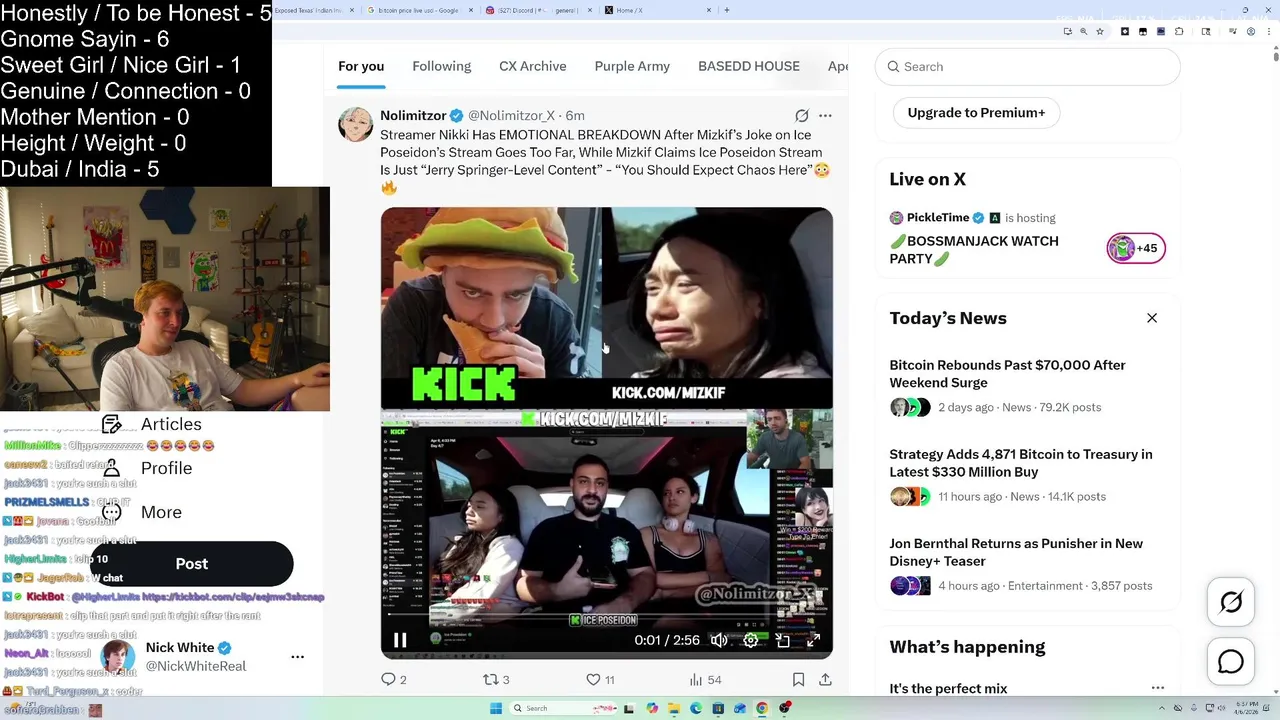Bookmark Nolimitzor's post
1280x720 pixels.
point(798,679)
